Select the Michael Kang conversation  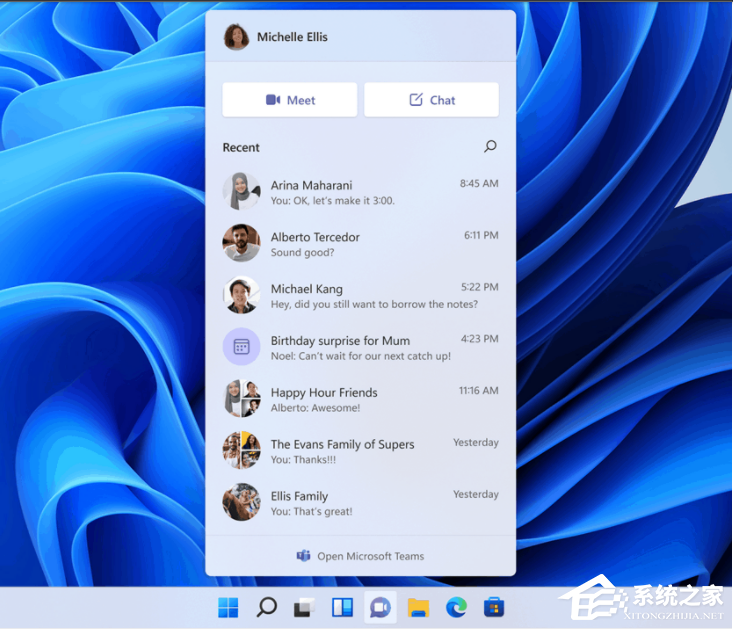coord(360,296)
